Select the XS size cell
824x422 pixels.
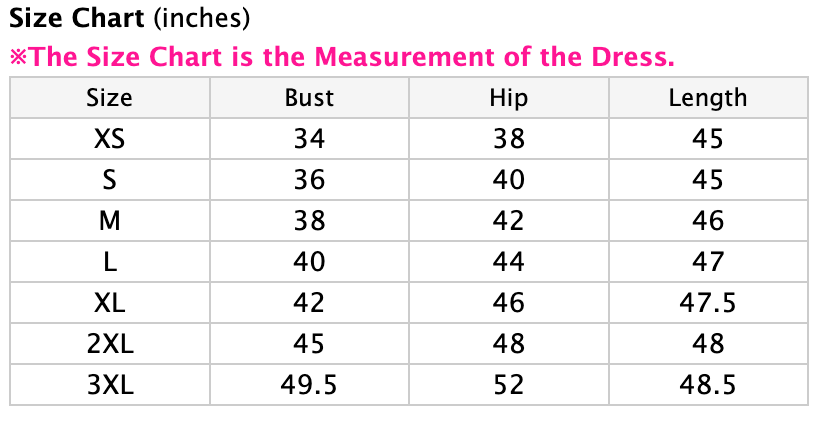(109, 139)
